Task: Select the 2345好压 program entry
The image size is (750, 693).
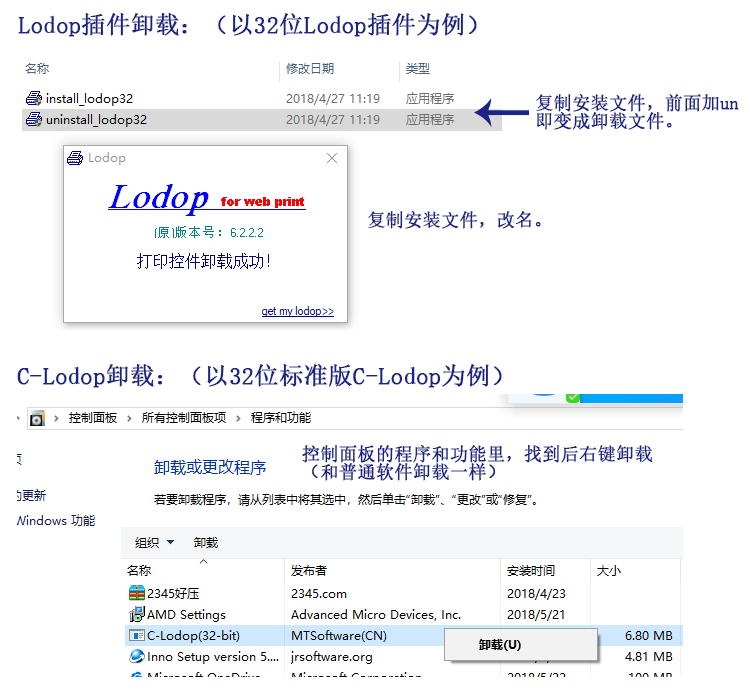Action: tap(173, 594)
